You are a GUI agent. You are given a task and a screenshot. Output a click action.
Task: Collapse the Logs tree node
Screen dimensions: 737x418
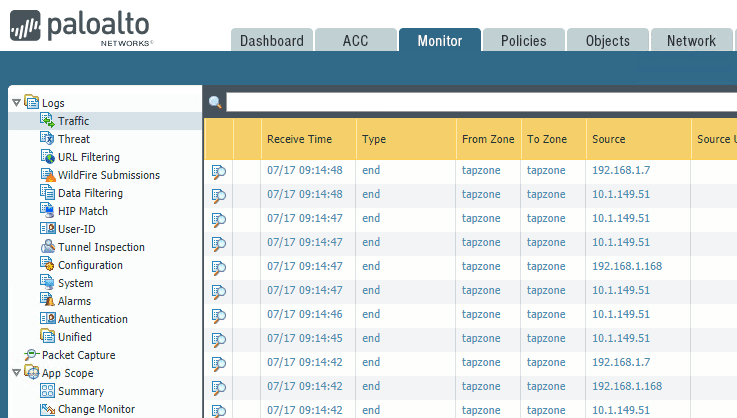16,103
